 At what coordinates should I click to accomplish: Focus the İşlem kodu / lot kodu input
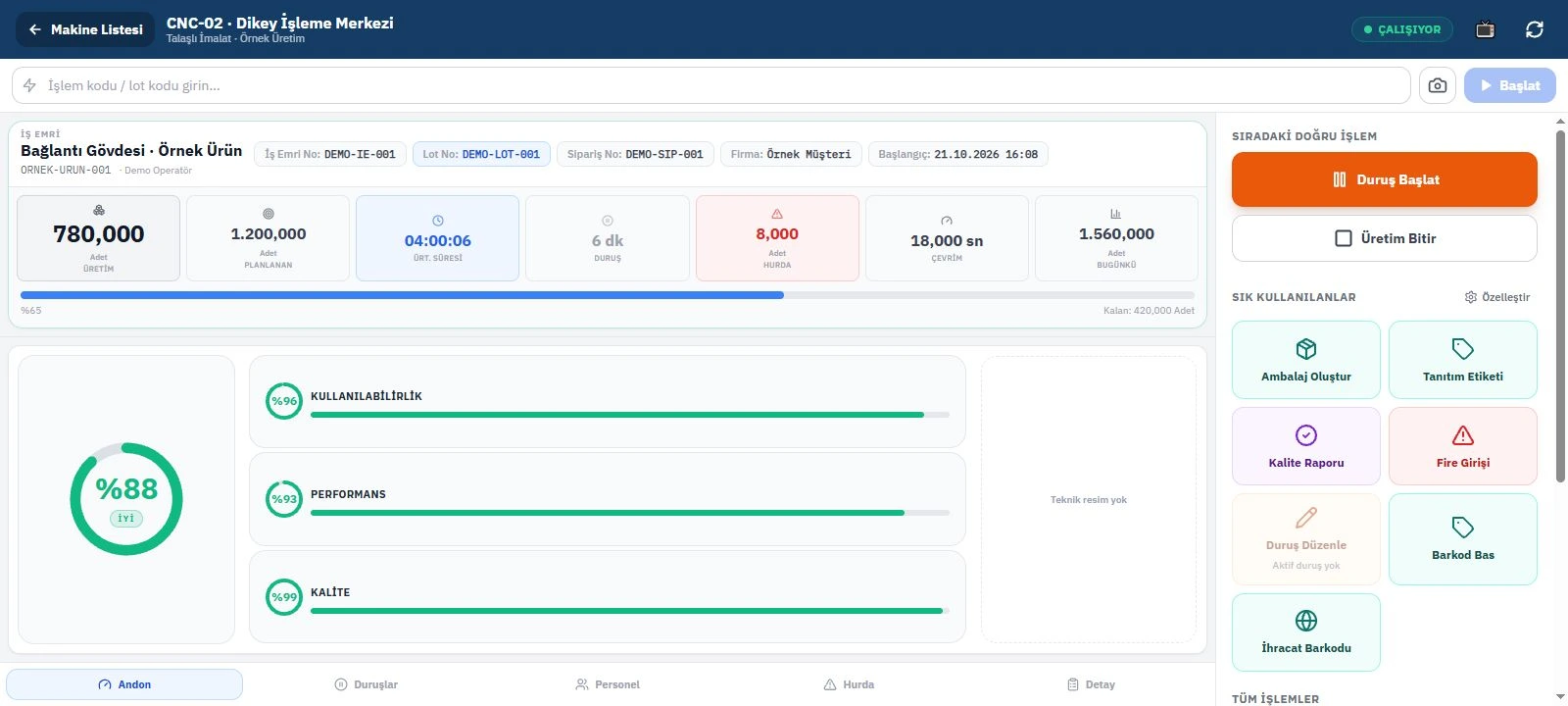(x=711, y=85)
